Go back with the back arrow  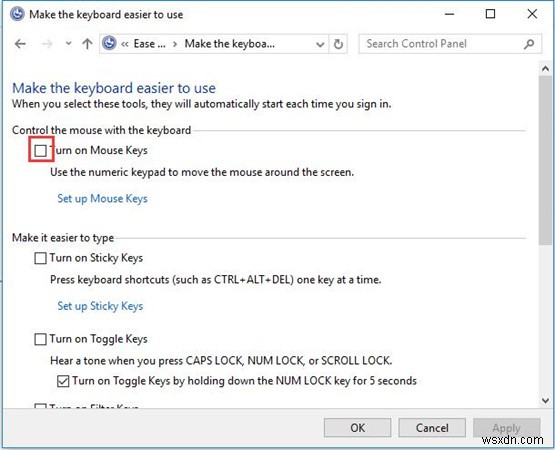tap(21, 44)
